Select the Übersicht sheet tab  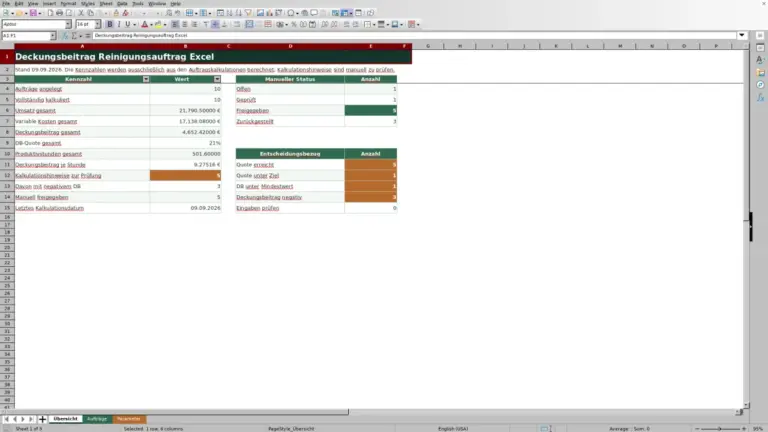click(x=66, y=419)
